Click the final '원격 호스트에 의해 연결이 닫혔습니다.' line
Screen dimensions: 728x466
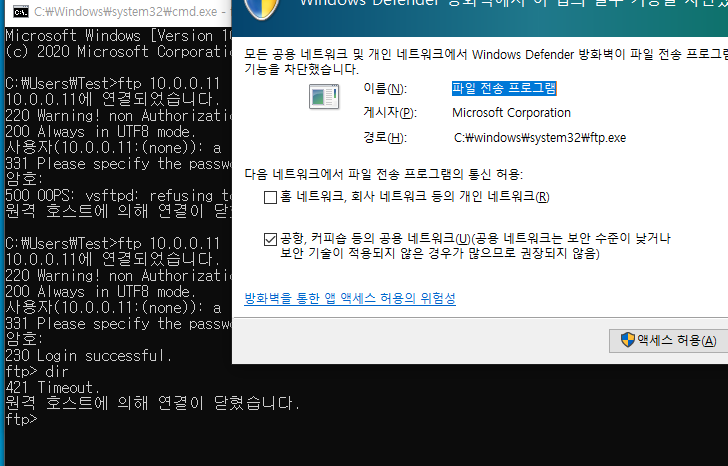(x=153, y=403)
